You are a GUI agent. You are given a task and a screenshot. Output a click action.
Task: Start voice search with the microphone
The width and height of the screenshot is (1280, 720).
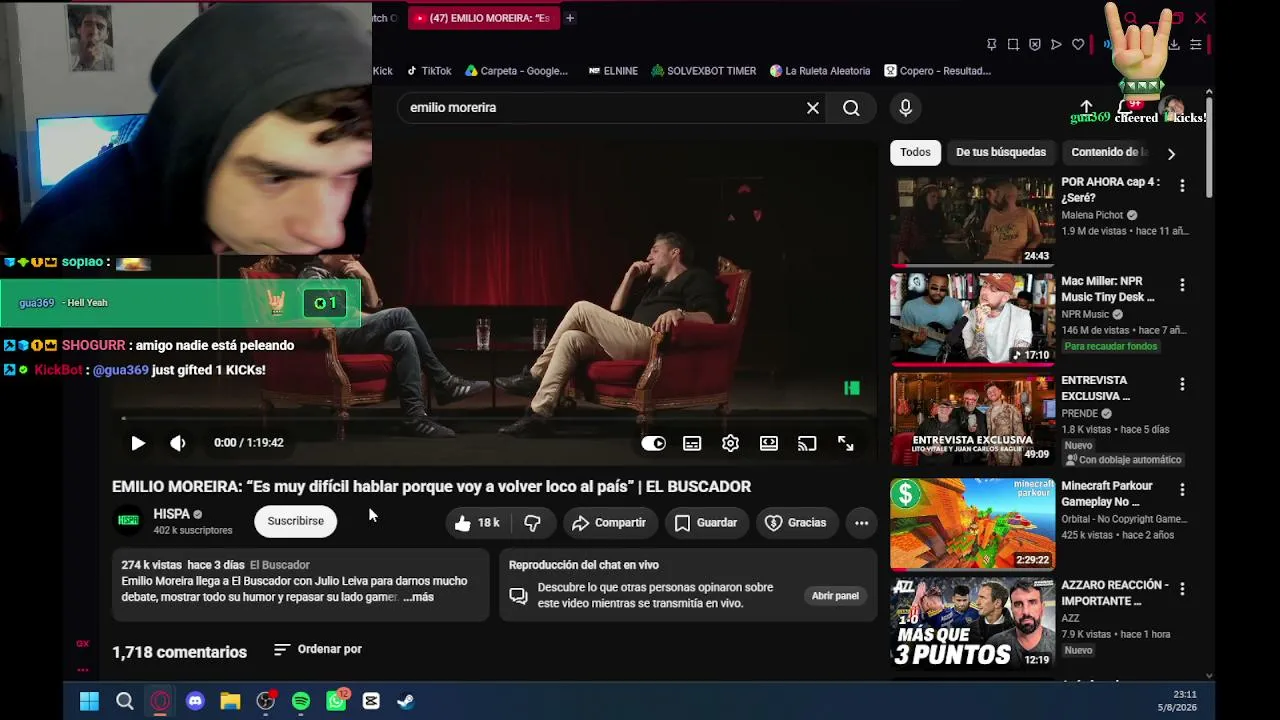905,108
